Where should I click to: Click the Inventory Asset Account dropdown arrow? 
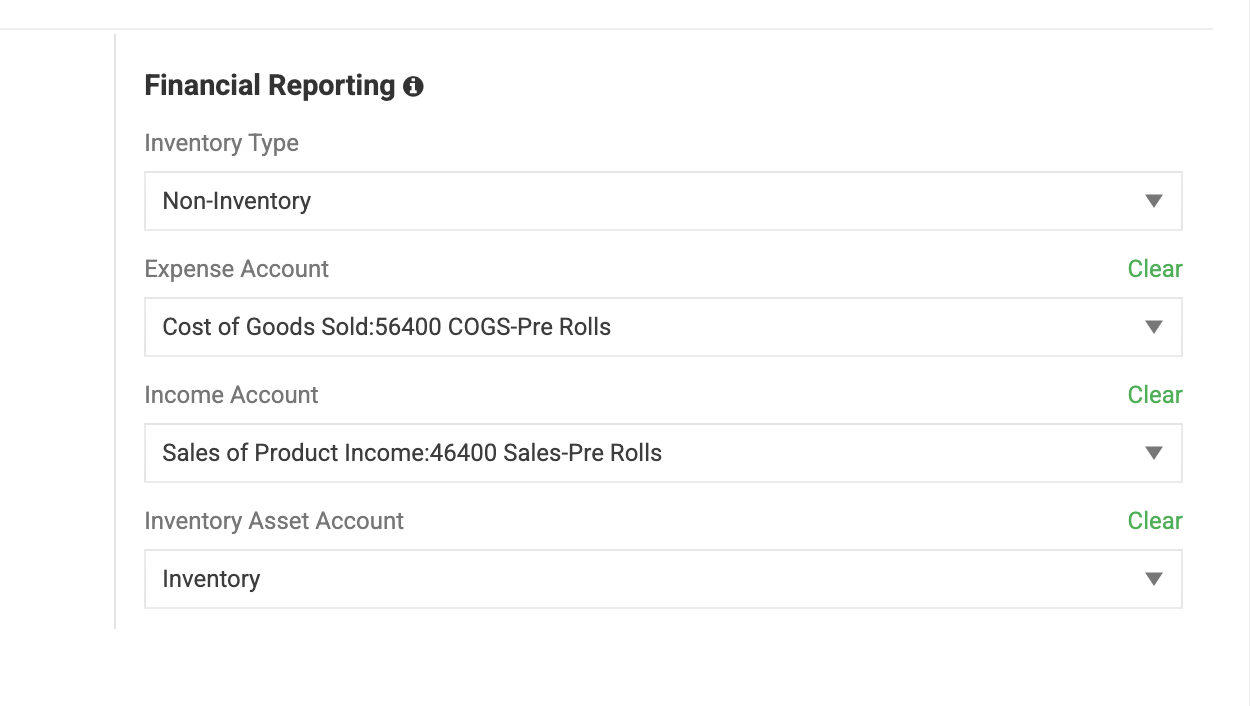click(1153, 579)
